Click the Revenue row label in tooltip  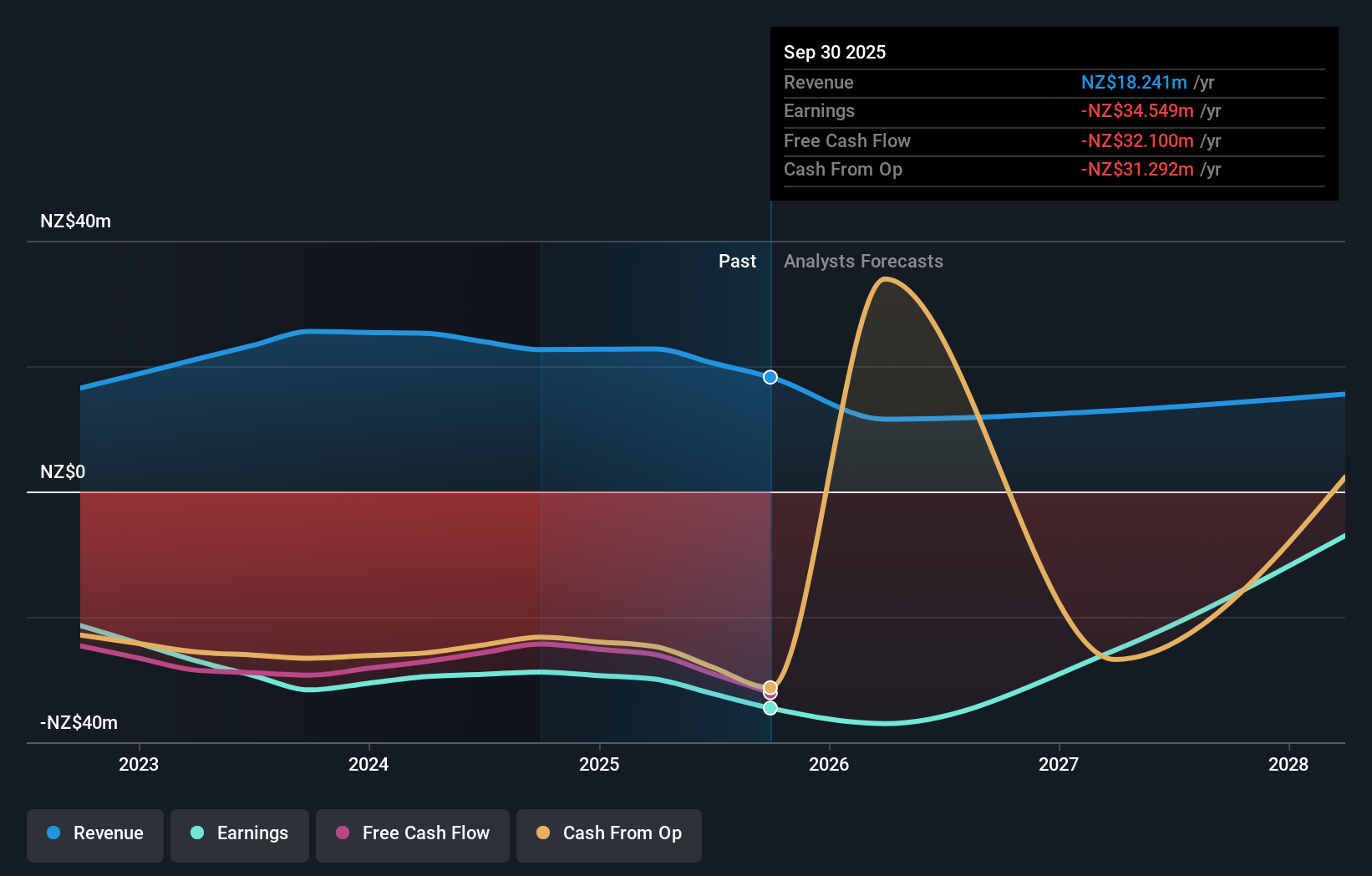coord(819,83)
